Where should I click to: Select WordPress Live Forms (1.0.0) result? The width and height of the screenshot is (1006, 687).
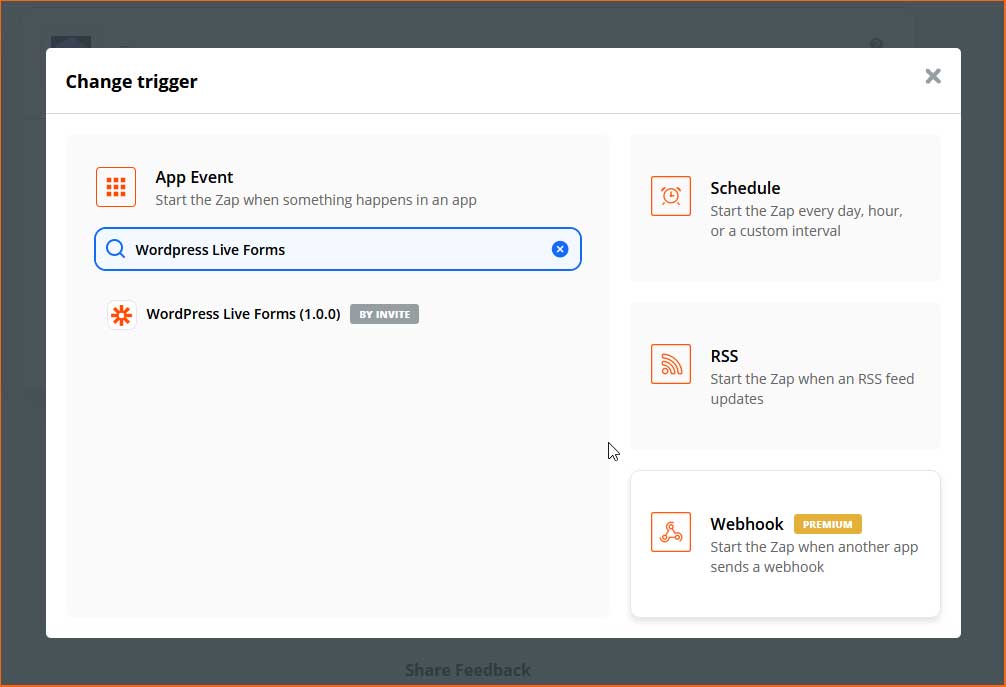pos(263,314)
